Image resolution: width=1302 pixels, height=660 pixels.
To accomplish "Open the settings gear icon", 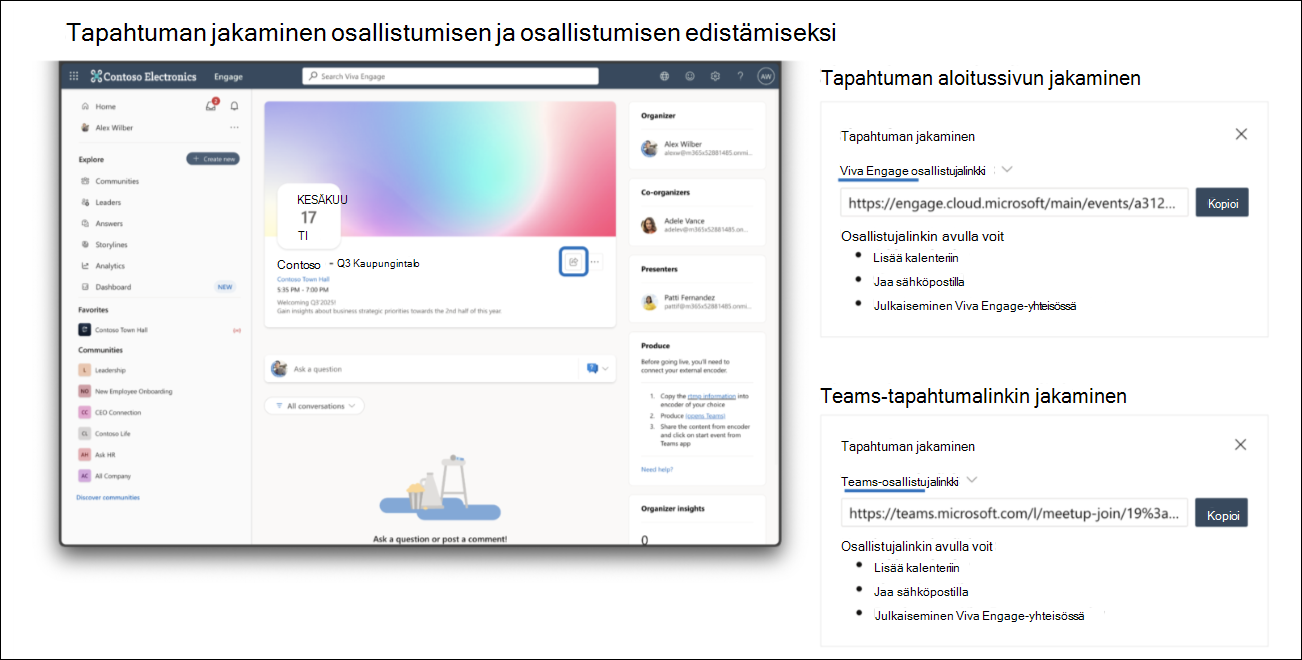I will point(715,76).
